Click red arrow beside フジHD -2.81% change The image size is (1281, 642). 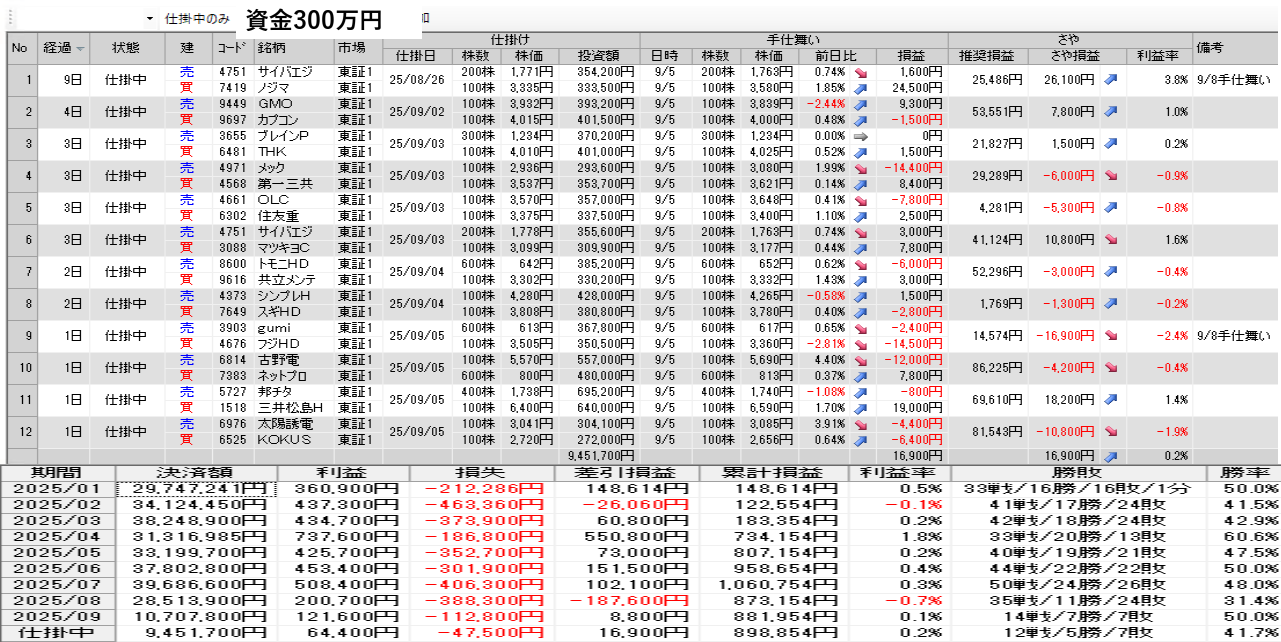click(860, 345)
